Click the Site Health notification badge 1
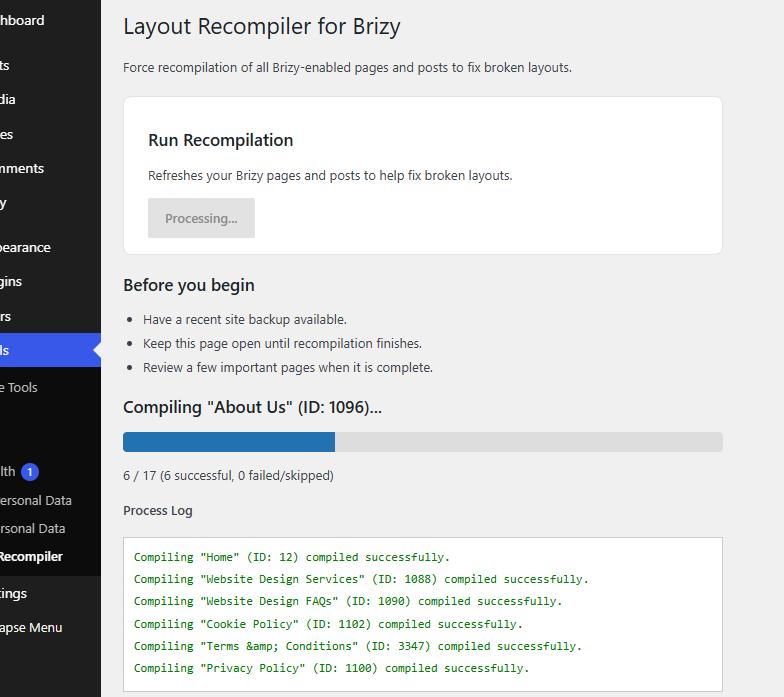The width and height of the screenshot is (784, 697). [x=30, y=472]
